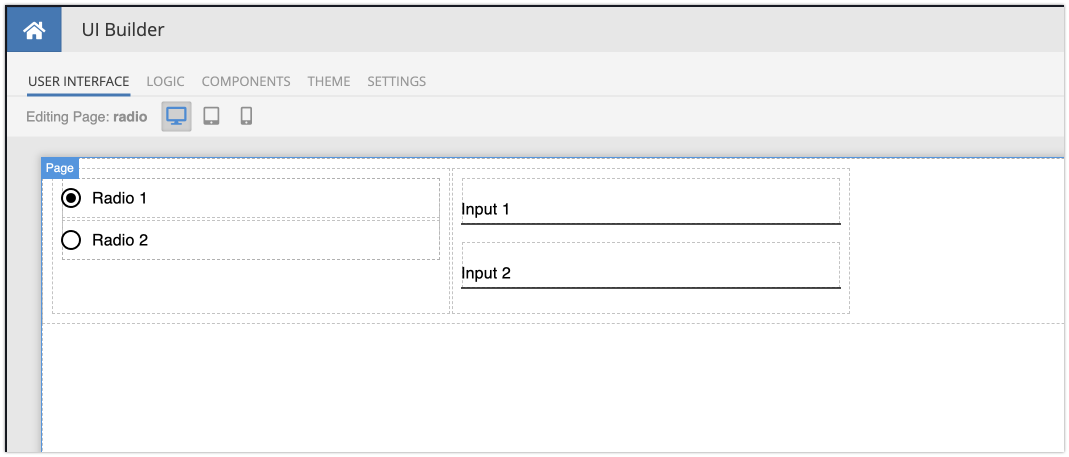
Task: Switch to the LOGIC tab
Action: (165, 81)
